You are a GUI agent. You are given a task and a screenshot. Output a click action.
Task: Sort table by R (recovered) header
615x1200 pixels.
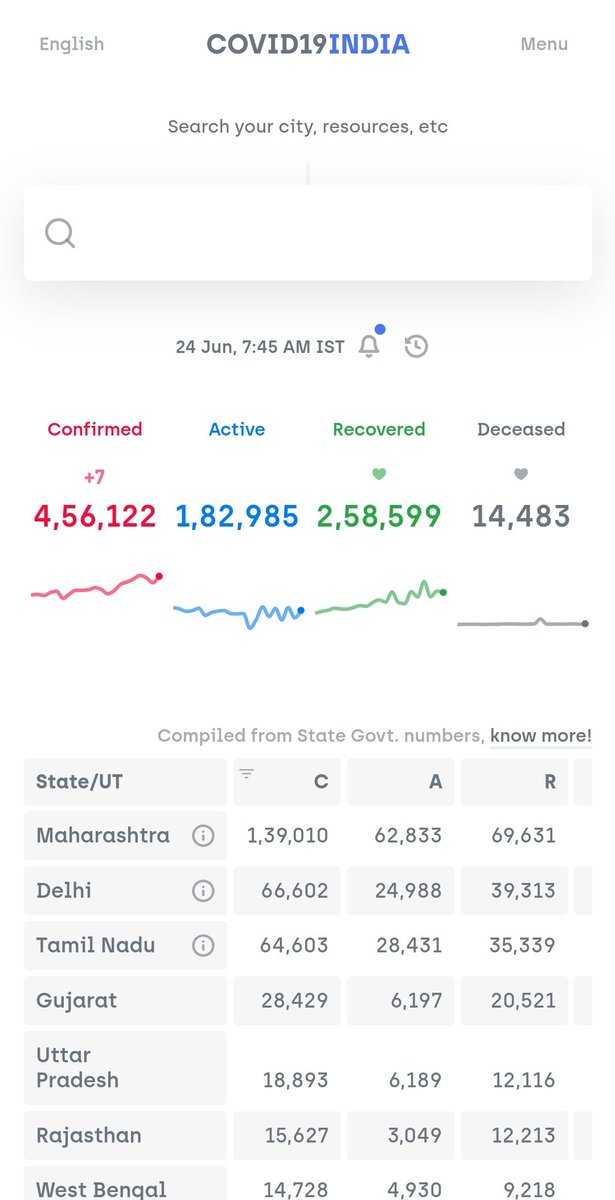515,782
